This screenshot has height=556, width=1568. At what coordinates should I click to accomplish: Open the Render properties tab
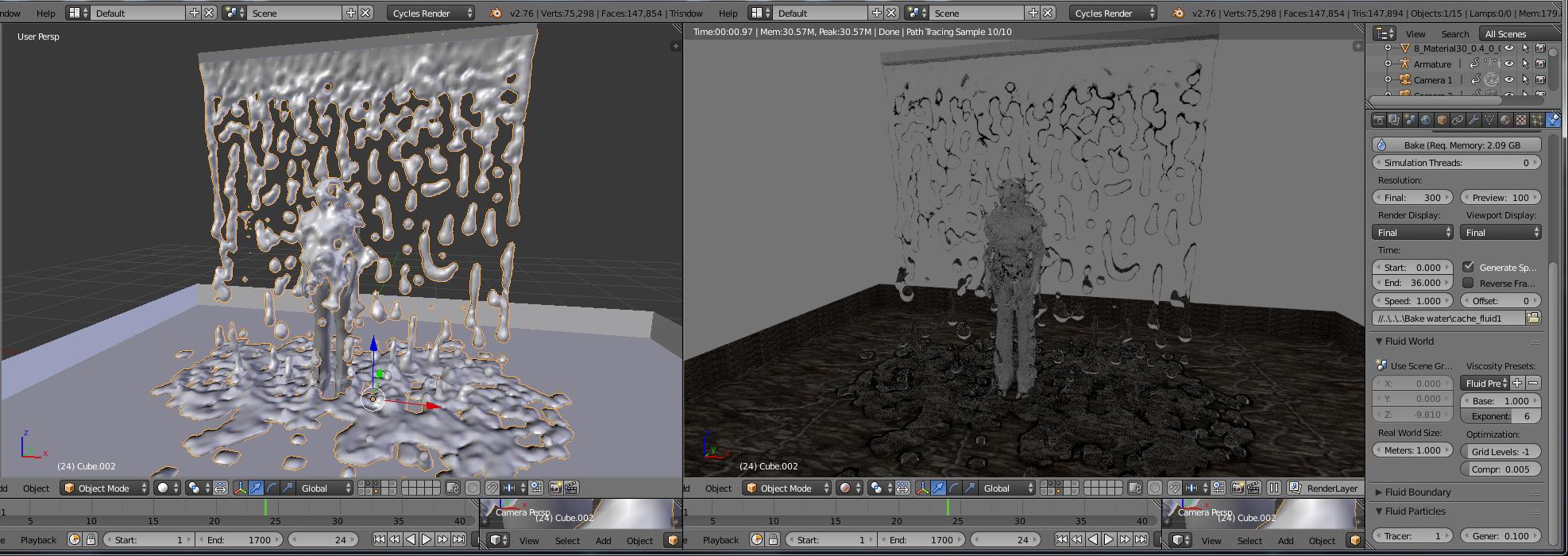[x=1379, y=120]
